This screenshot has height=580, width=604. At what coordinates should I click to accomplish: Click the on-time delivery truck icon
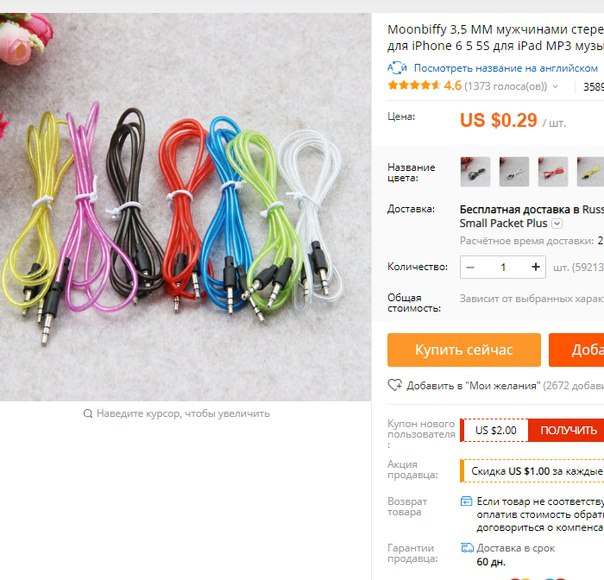pos(467,547)
